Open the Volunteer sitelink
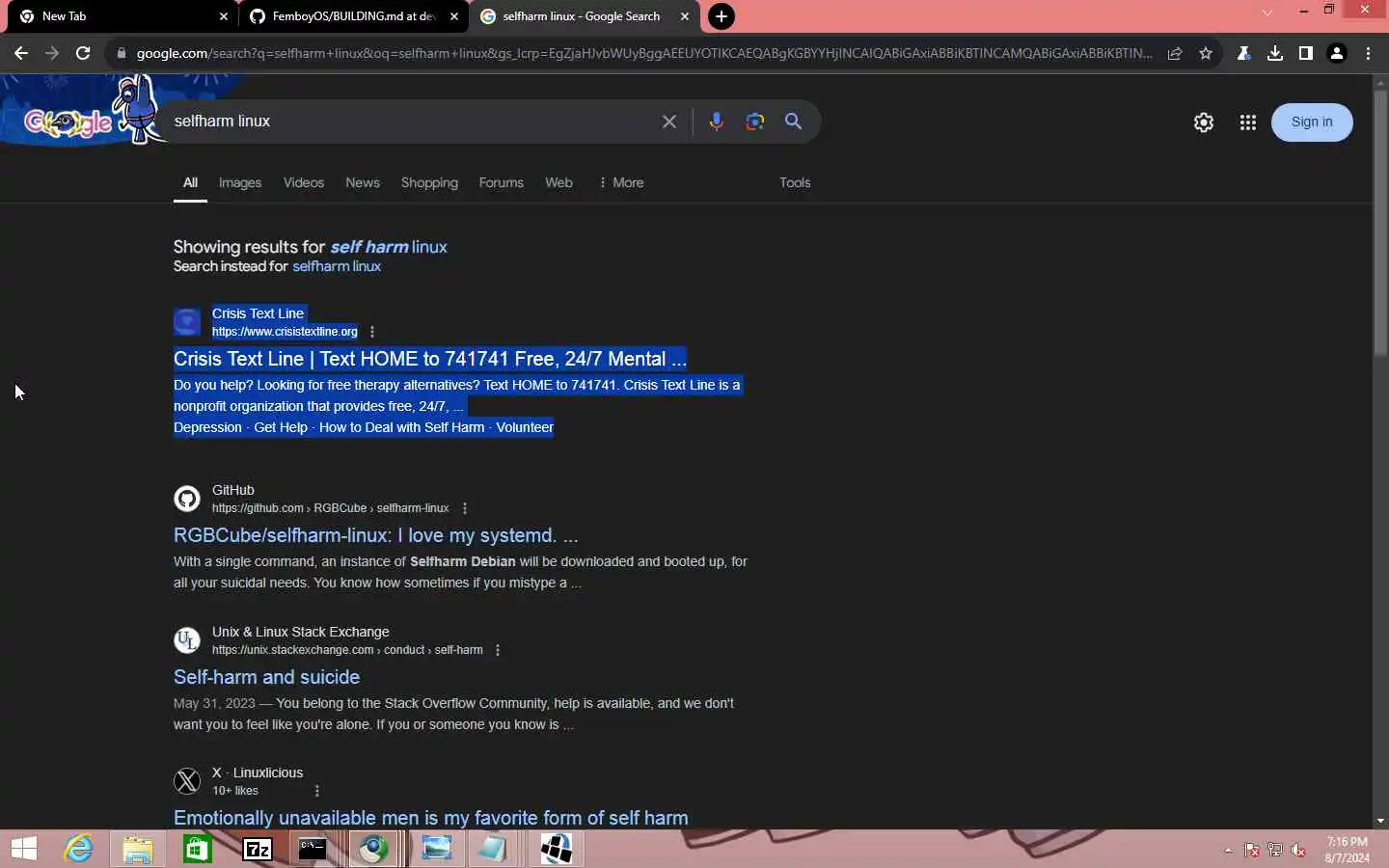 click(525, 427)
